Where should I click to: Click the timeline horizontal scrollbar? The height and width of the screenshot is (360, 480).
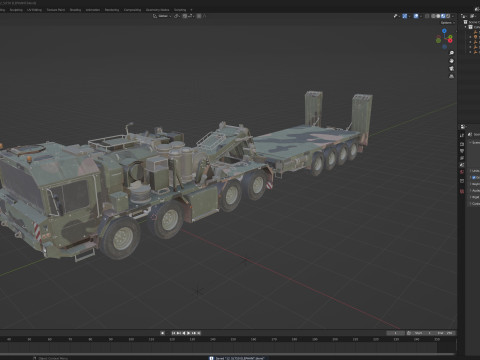[x=227, y=354]
